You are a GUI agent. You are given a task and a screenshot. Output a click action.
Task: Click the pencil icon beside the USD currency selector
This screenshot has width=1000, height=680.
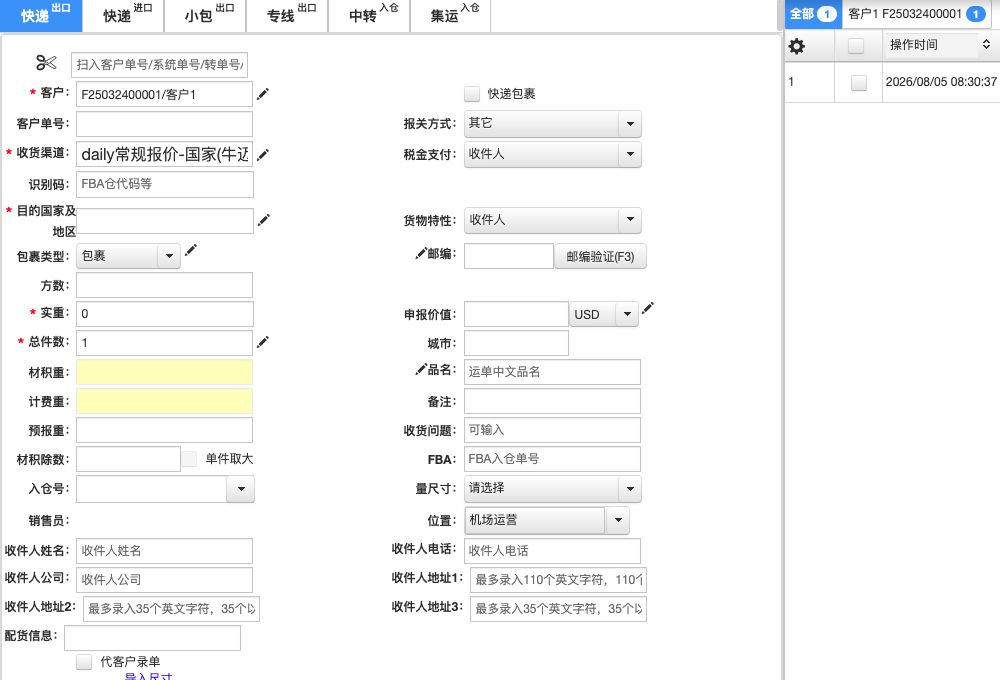(x=647, y=309)
